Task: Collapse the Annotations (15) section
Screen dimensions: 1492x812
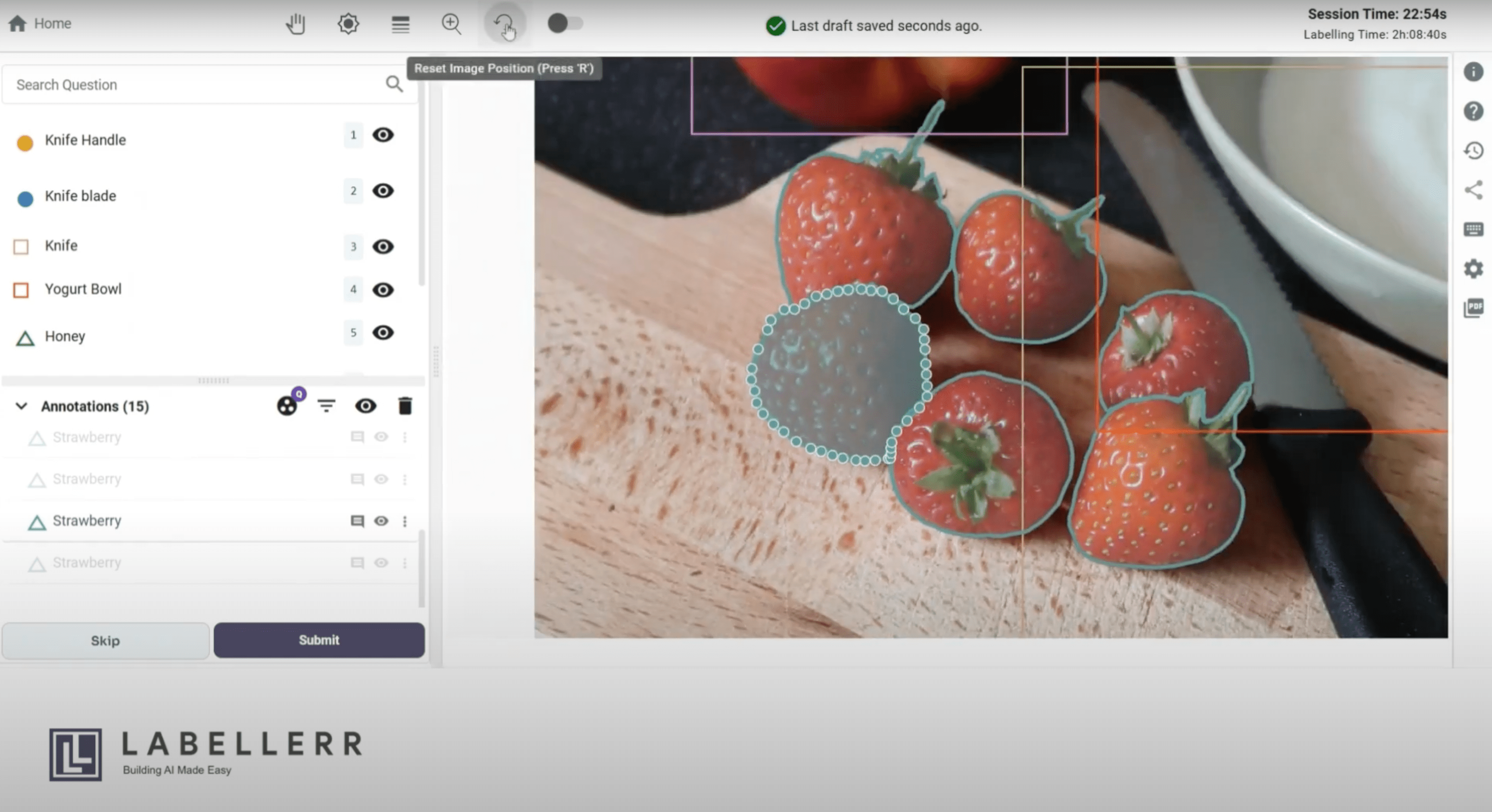Action: point(21,406)
